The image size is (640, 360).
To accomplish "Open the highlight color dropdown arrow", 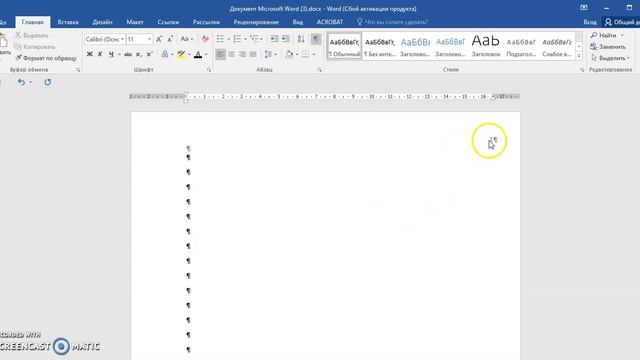I will coord(189,54).
